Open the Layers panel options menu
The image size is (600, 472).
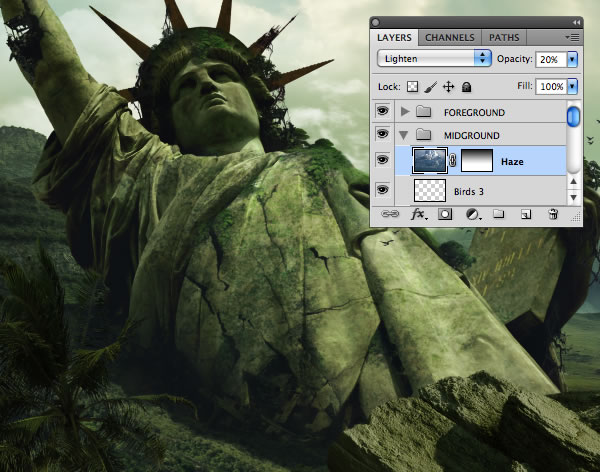[x=572, y=38]
